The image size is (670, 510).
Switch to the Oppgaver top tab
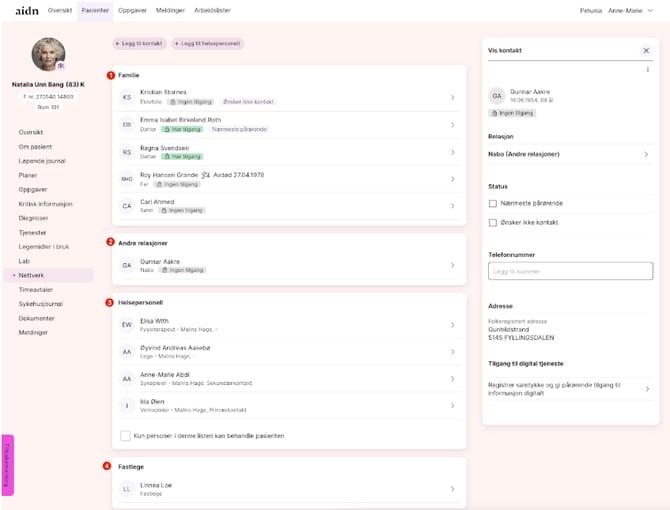(132, 9)
